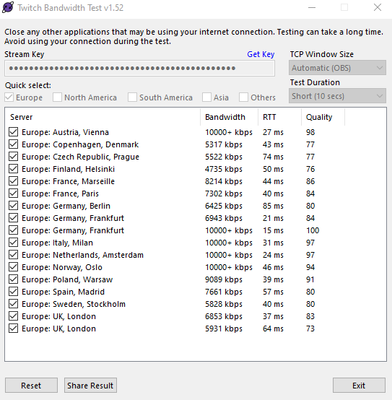Uncheck the Sweden, Stockholm server
This screenshot has width=392, height=400.
coord(13,304)
